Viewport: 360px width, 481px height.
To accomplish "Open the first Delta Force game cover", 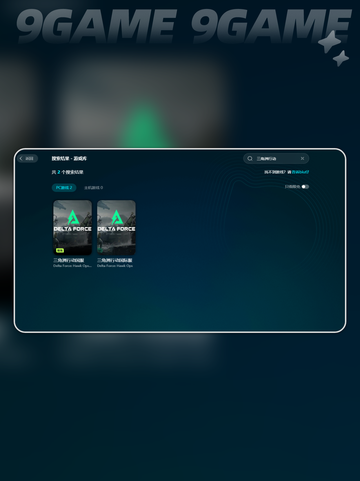I will tap(72, 227).
